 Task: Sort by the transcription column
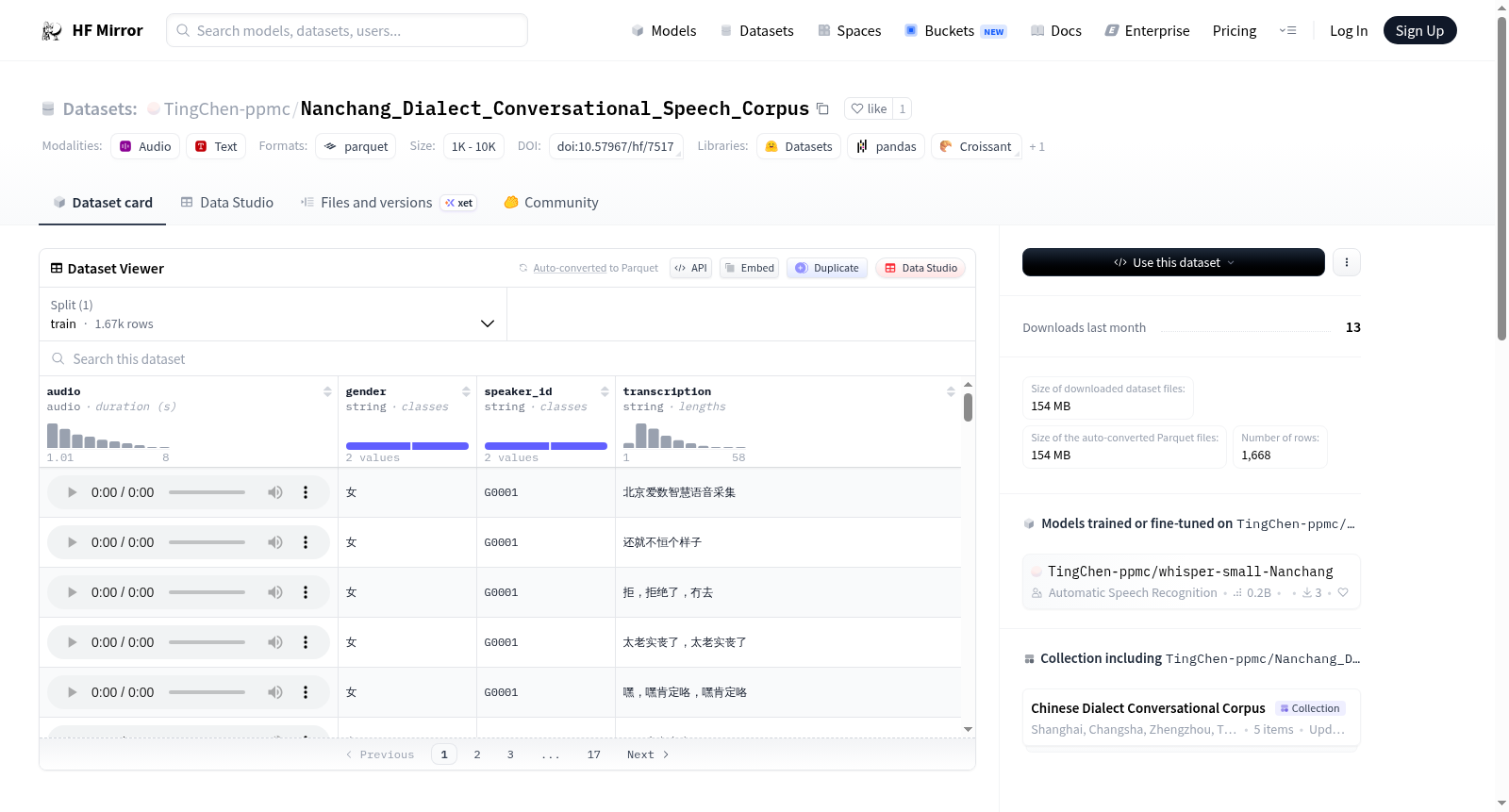point(951,391)
